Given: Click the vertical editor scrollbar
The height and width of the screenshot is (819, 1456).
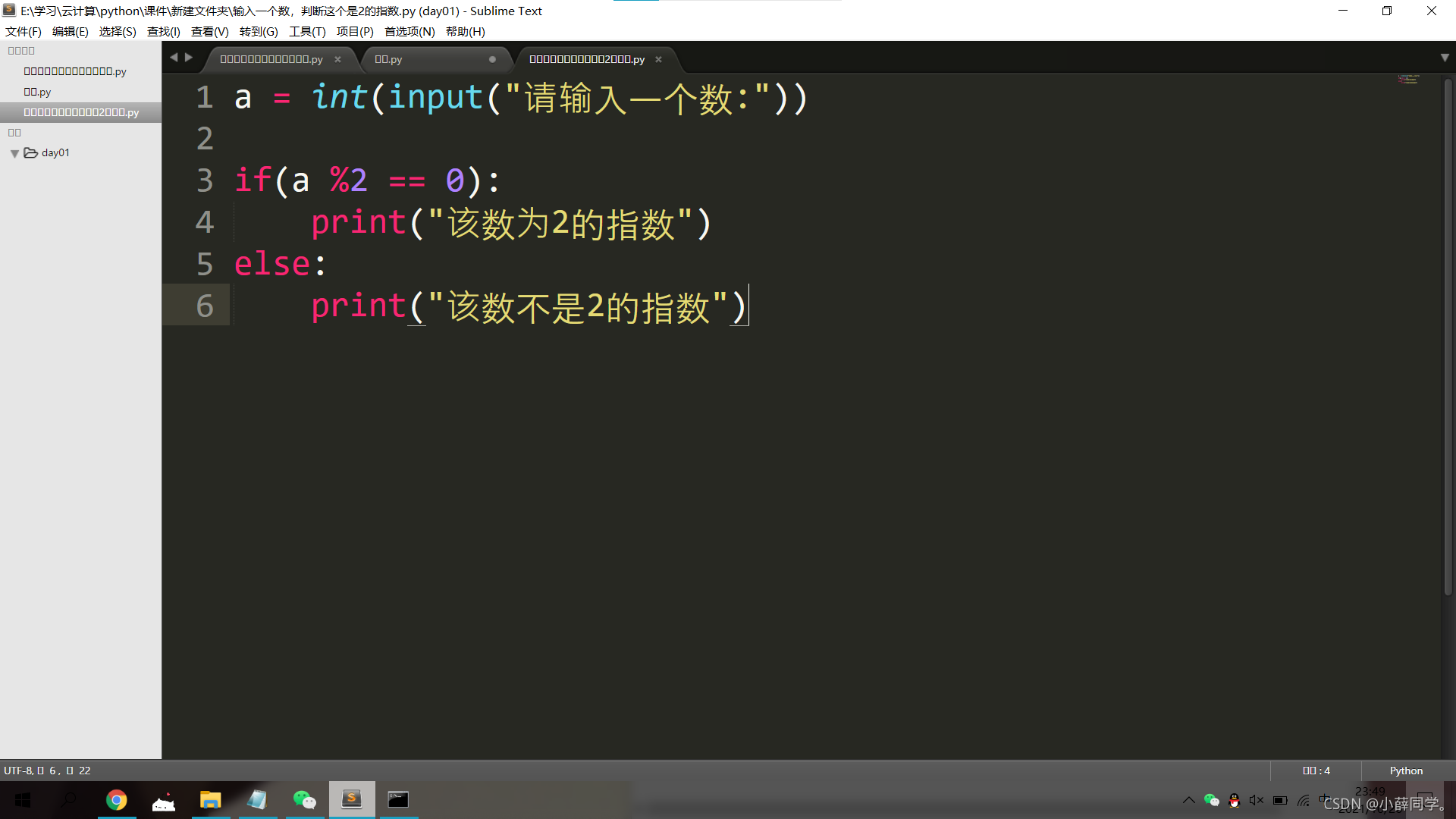Looking at the screenshot, I should pyautogui.click(x=1448, y=337).
